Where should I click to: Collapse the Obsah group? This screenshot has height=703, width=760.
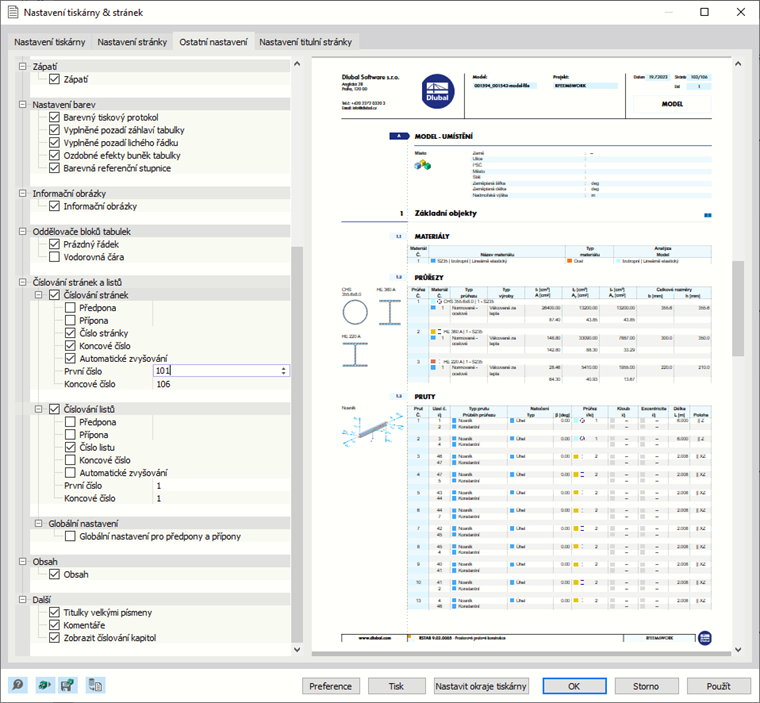pyautogui.click(x=22, y=561)
